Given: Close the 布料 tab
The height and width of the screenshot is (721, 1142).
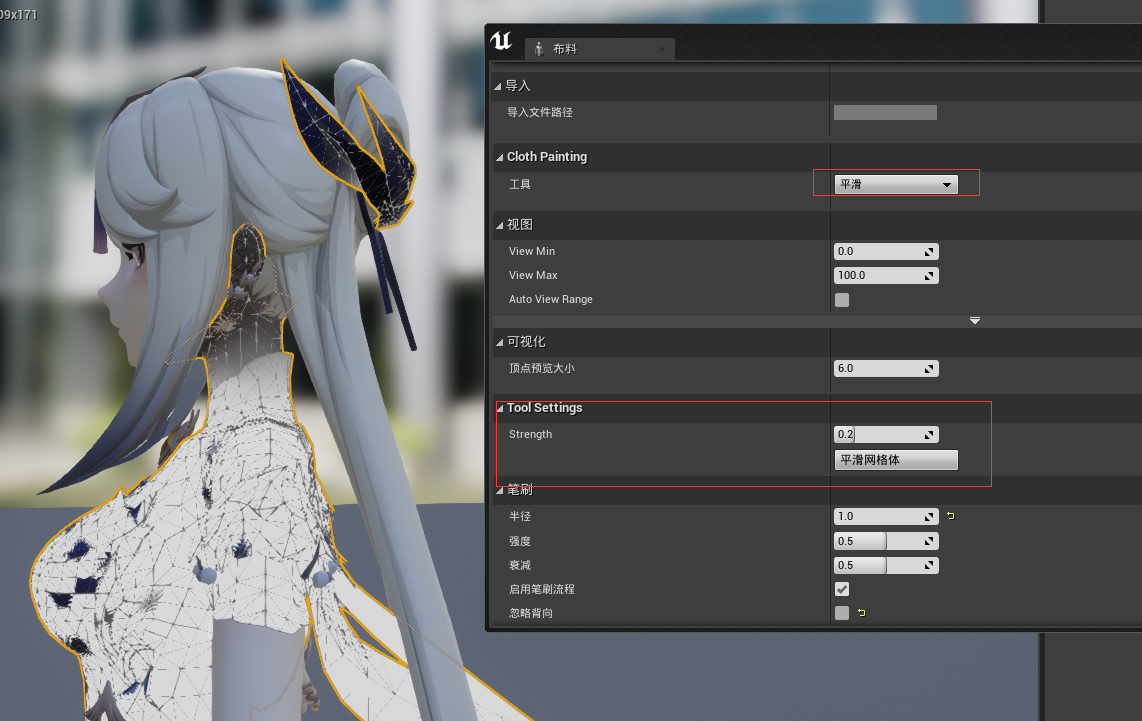Looking at the screenshot, I should click(661, 49).
